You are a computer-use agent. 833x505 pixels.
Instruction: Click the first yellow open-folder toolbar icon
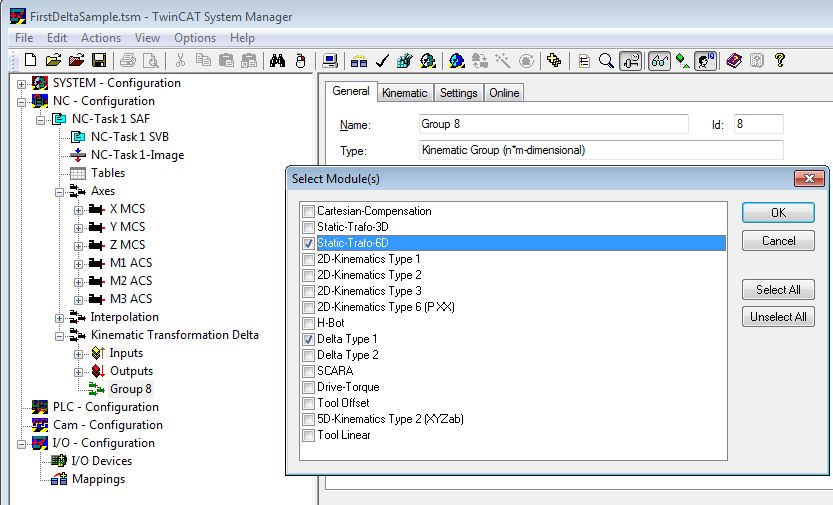click(53, 61)
